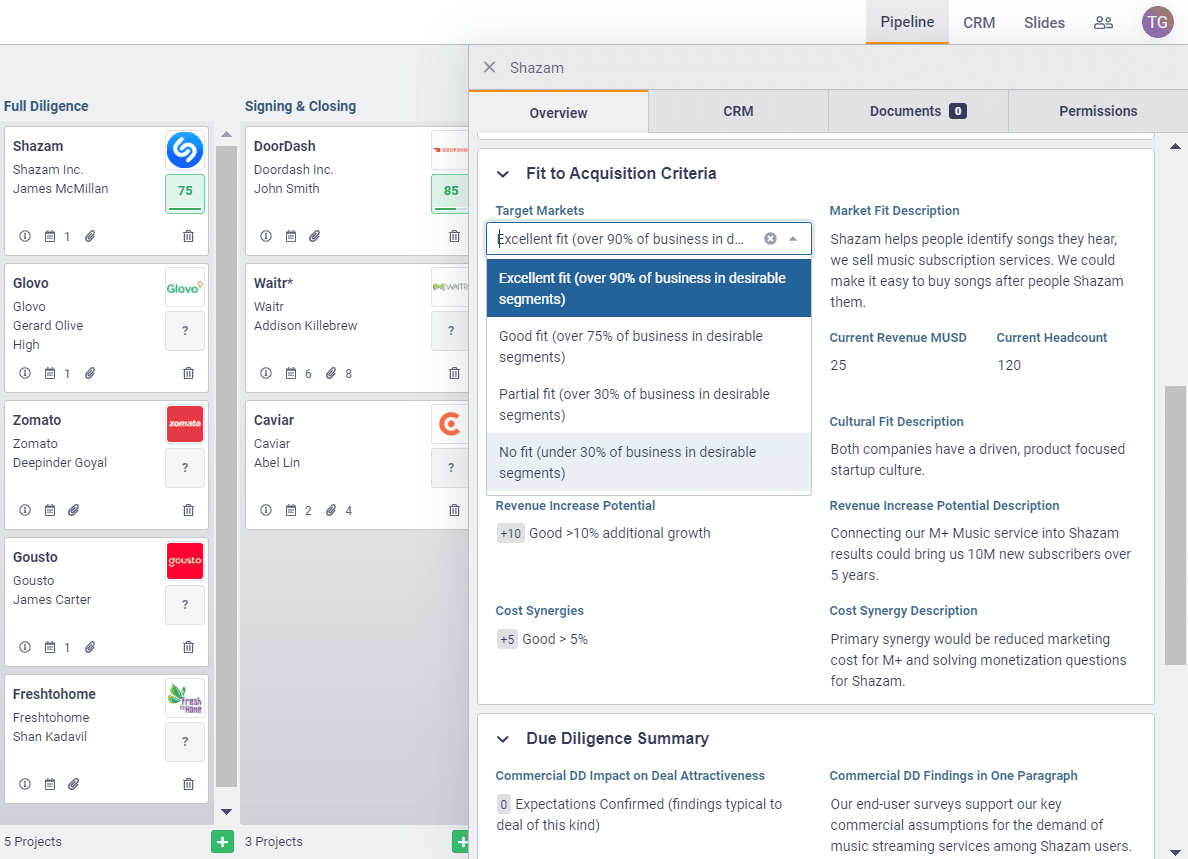Screen dimensions: 1188x859
Task: Select No fit under 30% option
Action: [649, 462]
